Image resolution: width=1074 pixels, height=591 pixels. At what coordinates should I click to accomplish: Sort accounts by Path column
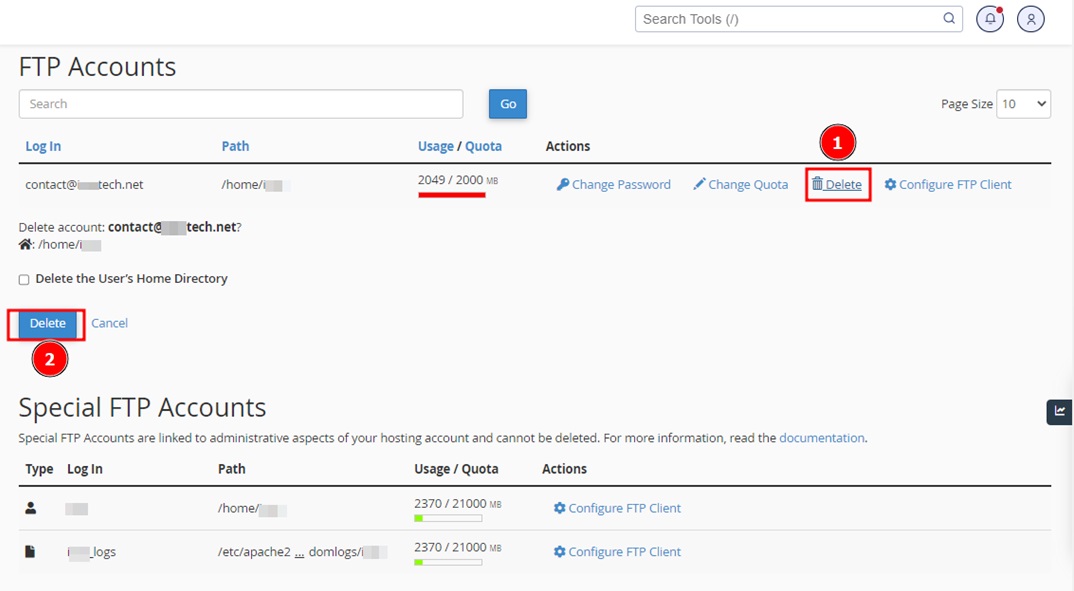click(235, 146)
